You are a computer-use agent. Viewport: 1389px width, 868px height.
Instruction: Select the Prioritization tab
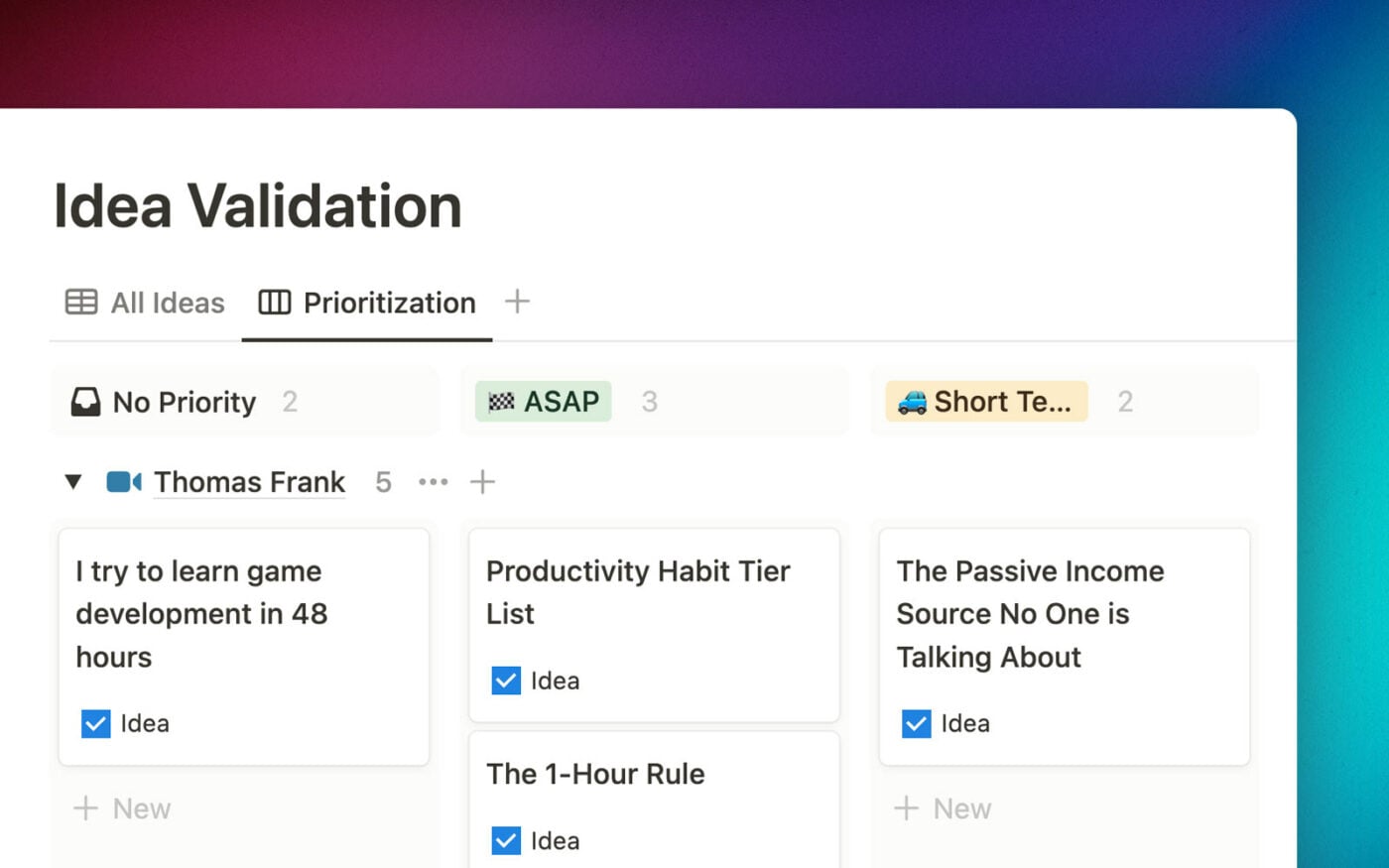pos(389,303)
